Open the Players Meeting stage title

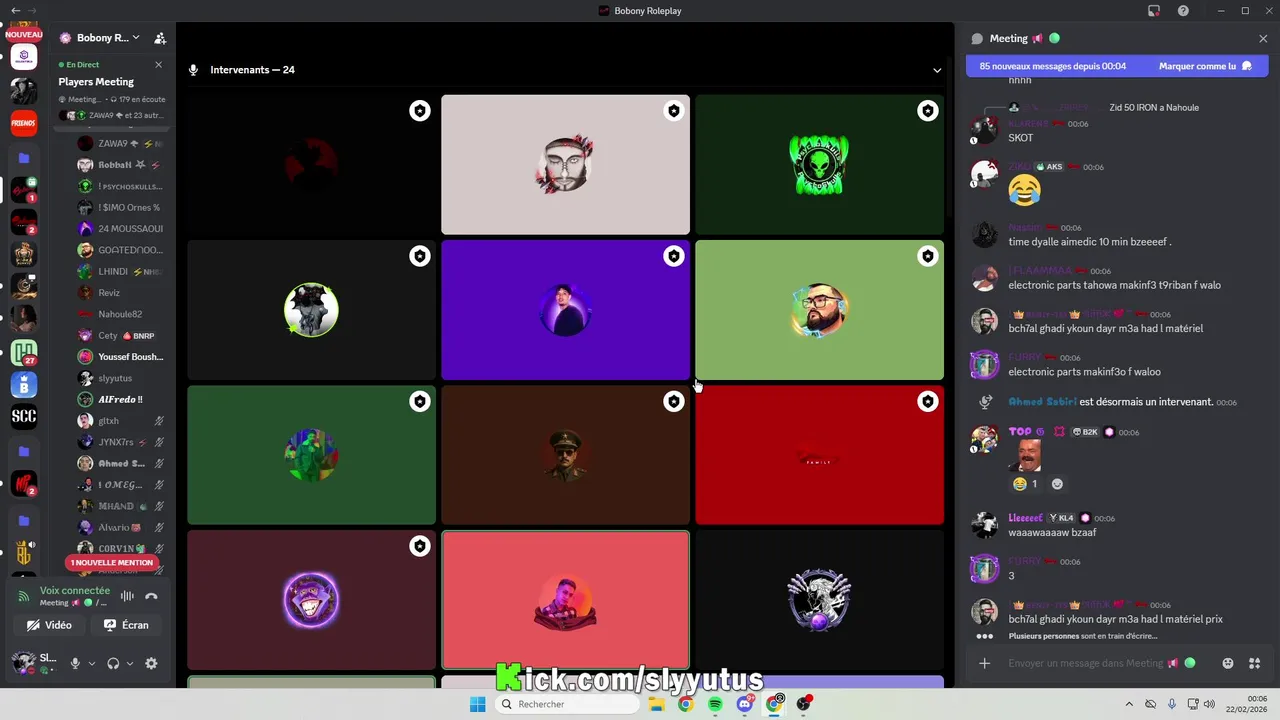pos(96,82)
